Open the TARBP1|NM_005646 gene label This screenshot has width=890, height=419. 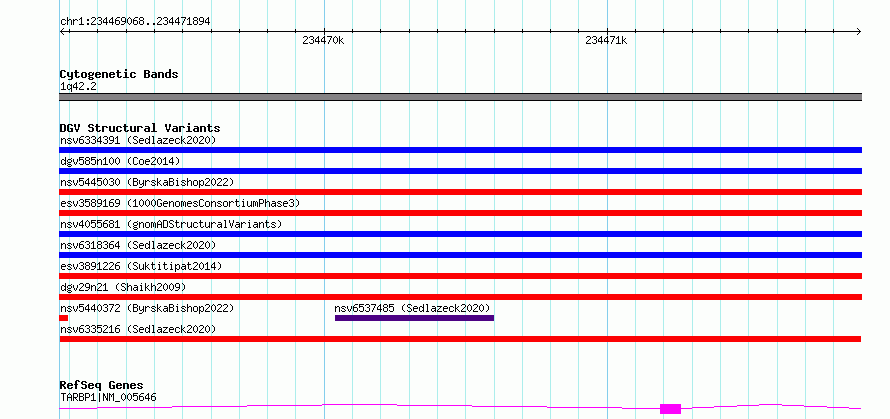tap(108, 397)
